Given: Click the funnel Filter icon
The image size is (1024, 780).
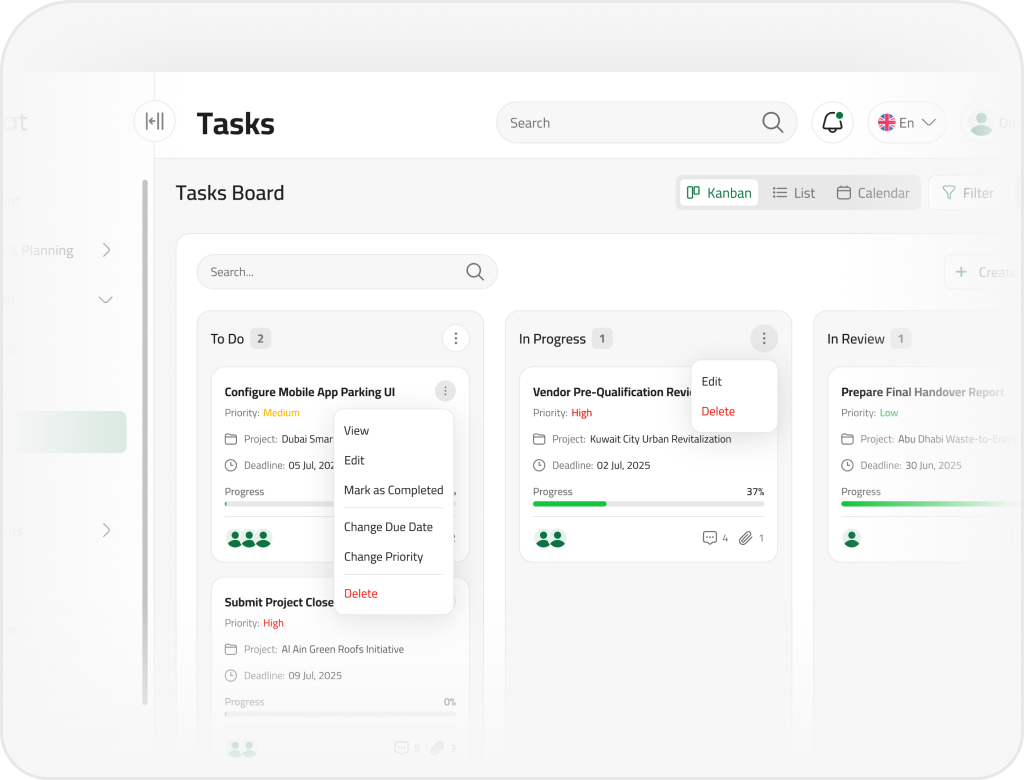Looking at the screenshot, I should coord(949,193).
